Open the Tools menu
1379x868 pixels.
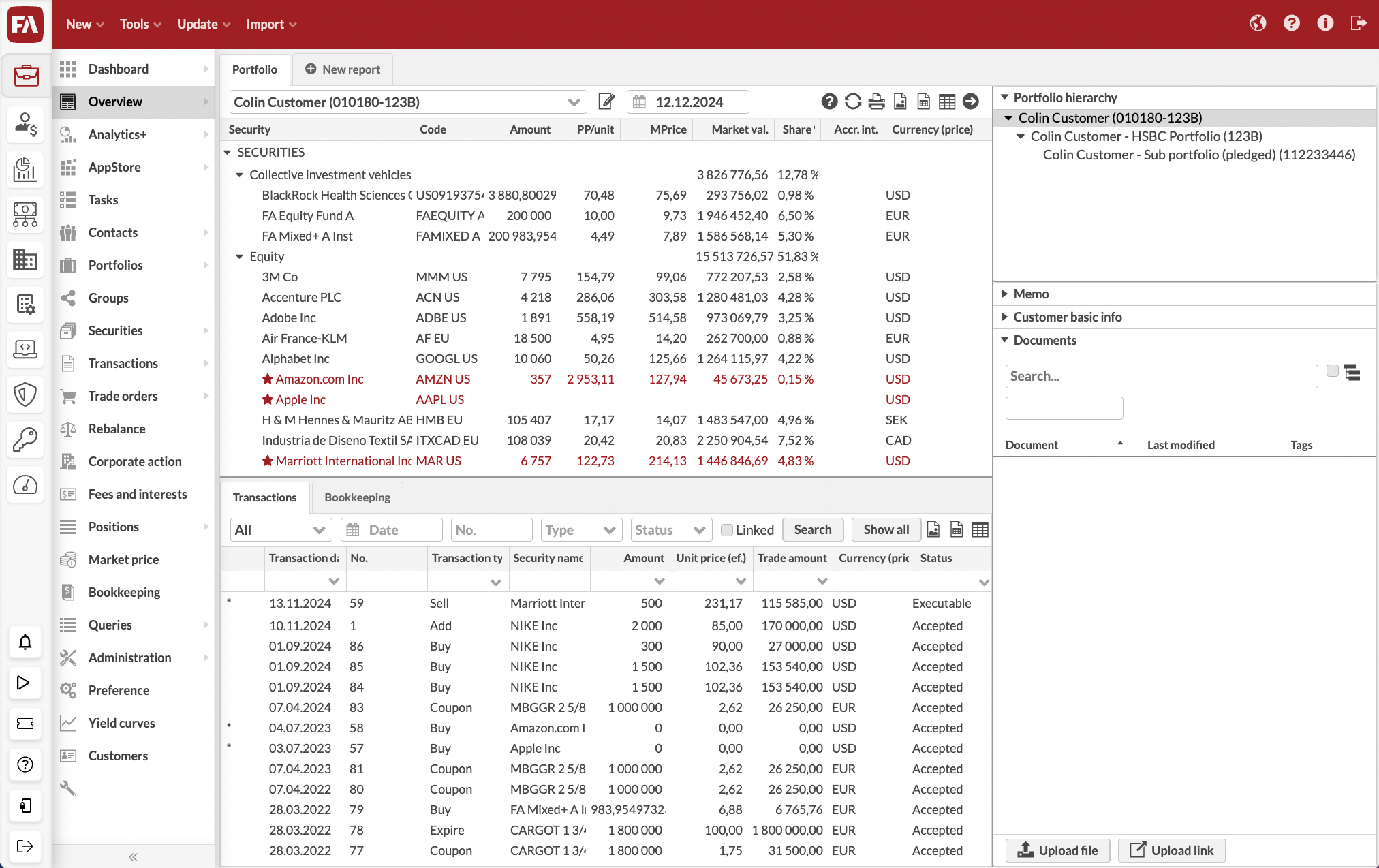(140, 24)
